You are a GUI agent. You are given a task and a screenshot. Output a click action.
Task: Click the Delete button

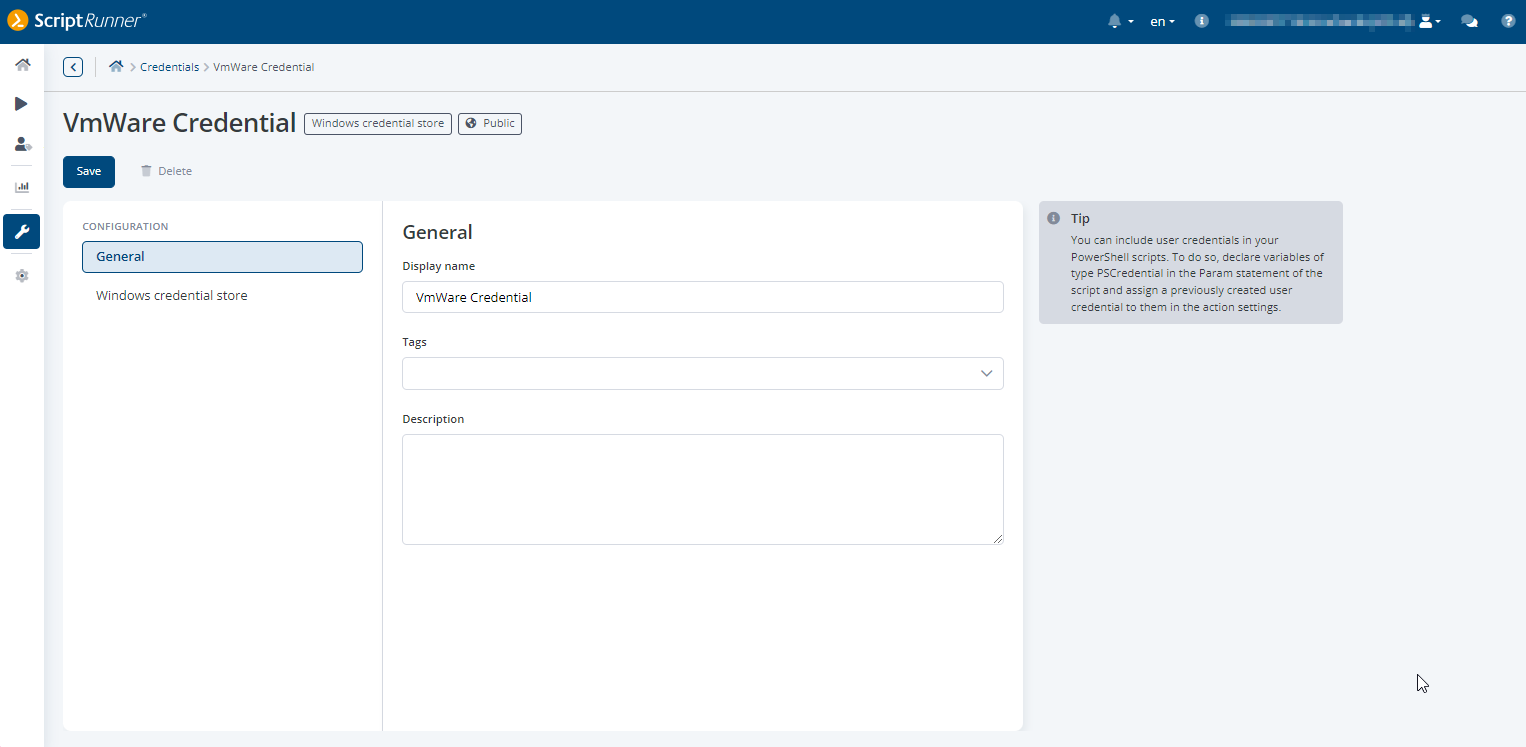click(x=166, y=171)
